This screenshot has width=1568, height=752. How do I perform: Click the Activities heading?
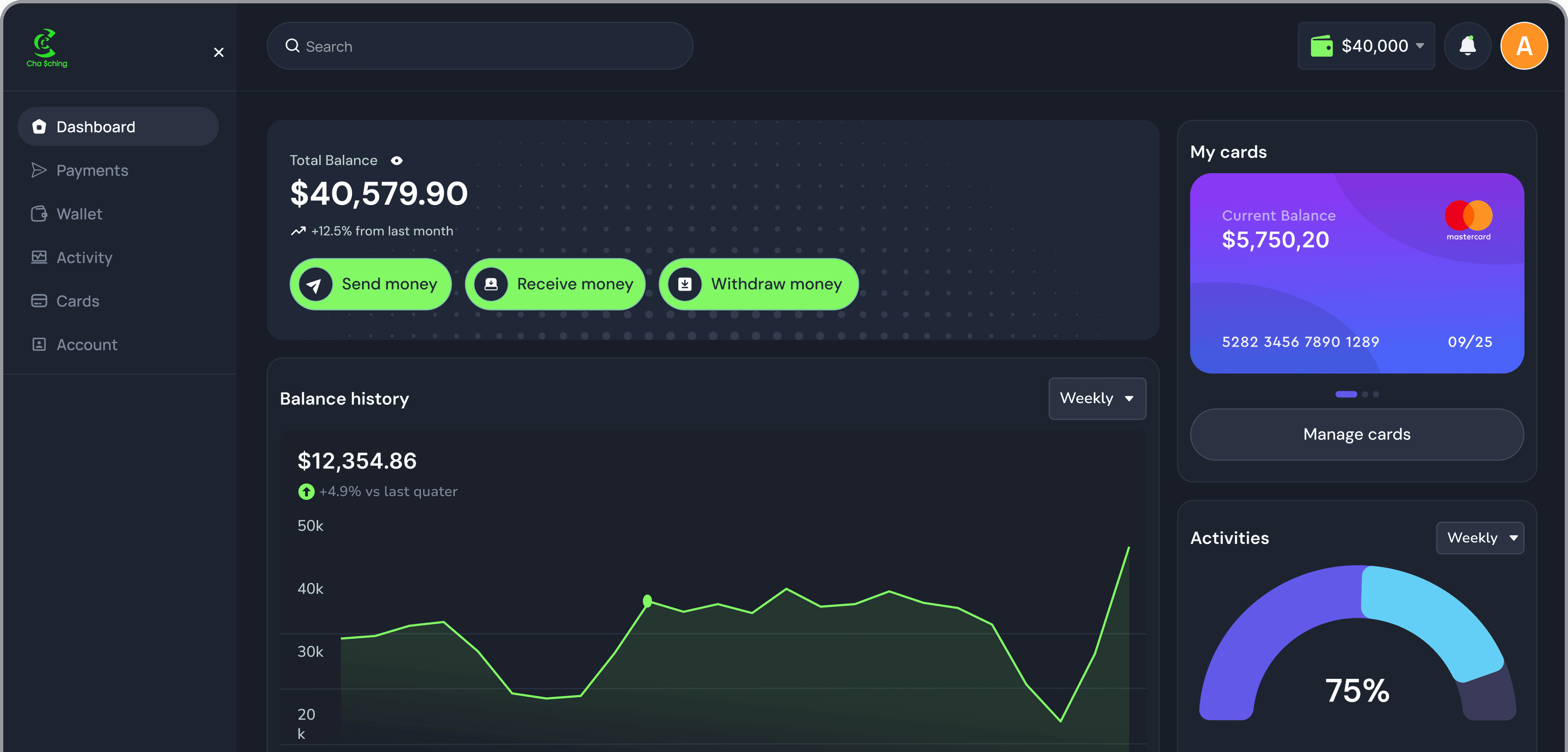[x=1229, y=538]
